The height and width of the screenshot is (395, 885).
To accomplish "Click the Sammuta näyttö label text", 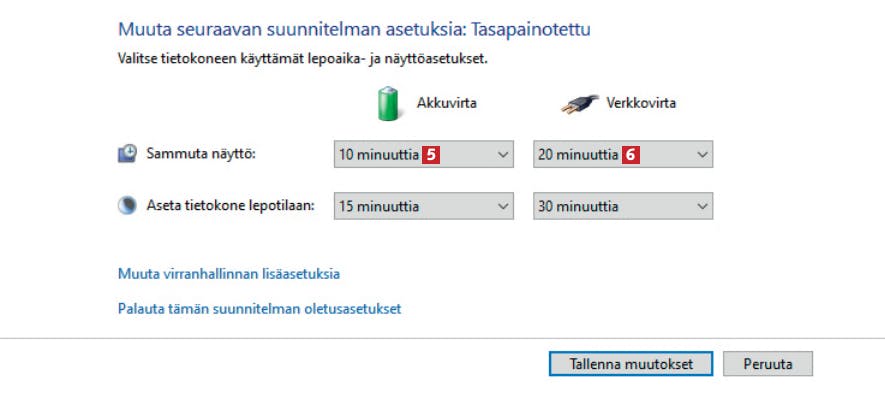I will pos(201,153).
